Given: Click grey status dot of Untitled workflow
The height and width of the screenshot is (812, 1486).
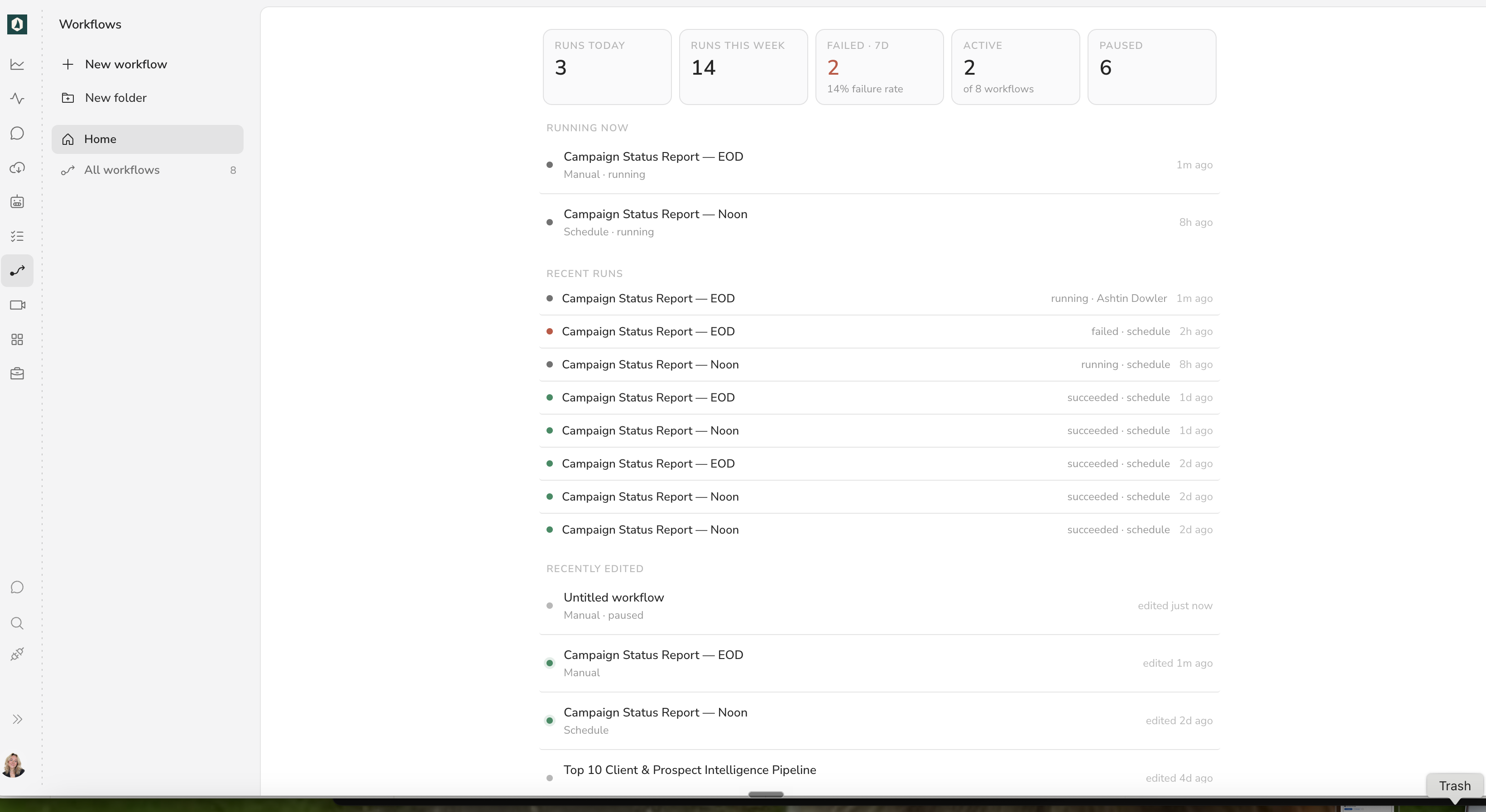Looking at the screenshot, I should pos(550,606).
